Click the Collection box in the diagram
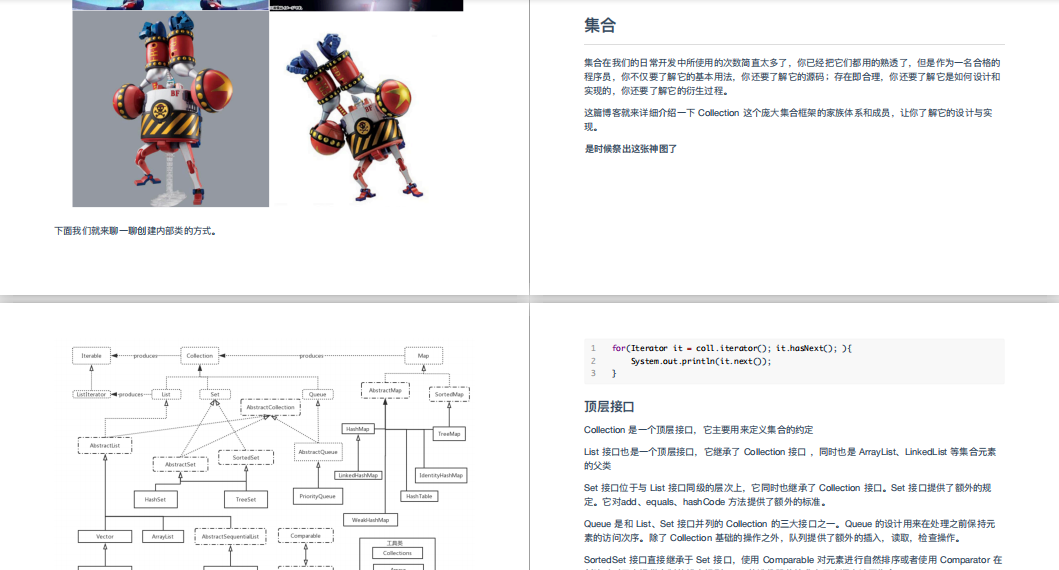The image size is (1059, 570). point(199,356)
